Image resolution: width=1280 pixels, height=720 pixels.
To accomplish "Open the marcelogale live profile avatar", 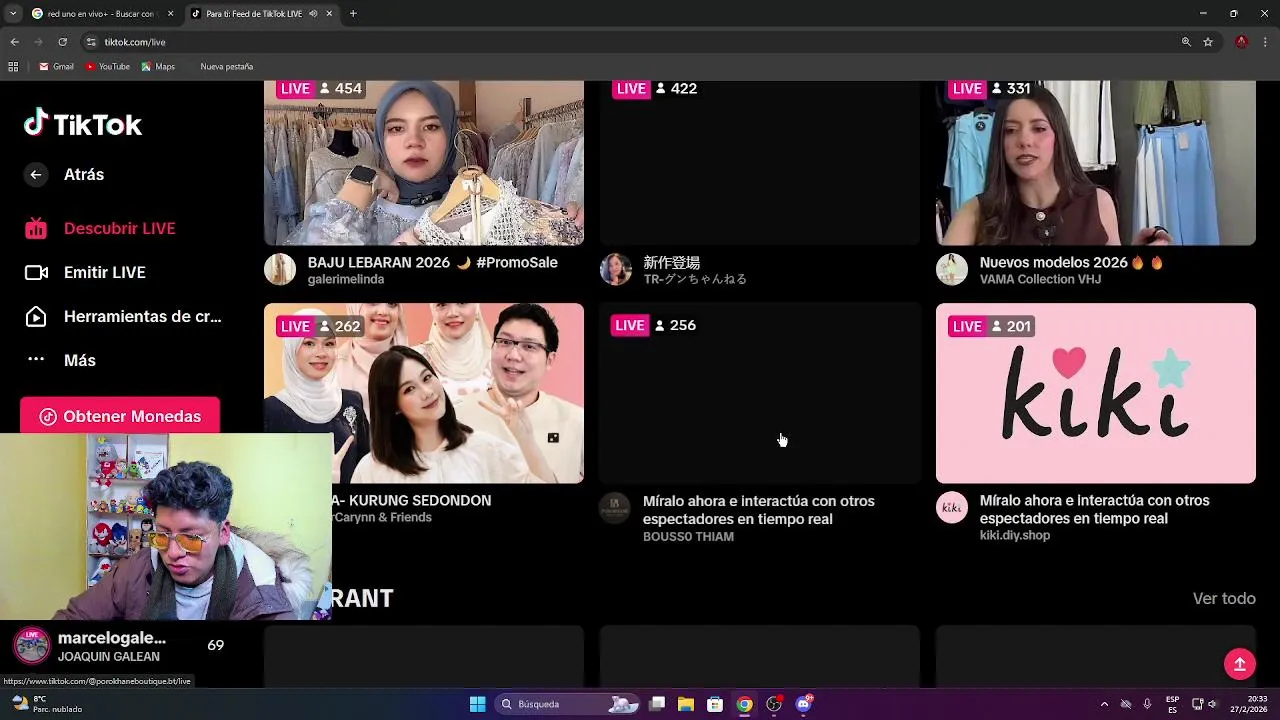I will click(x=32, y=646).
